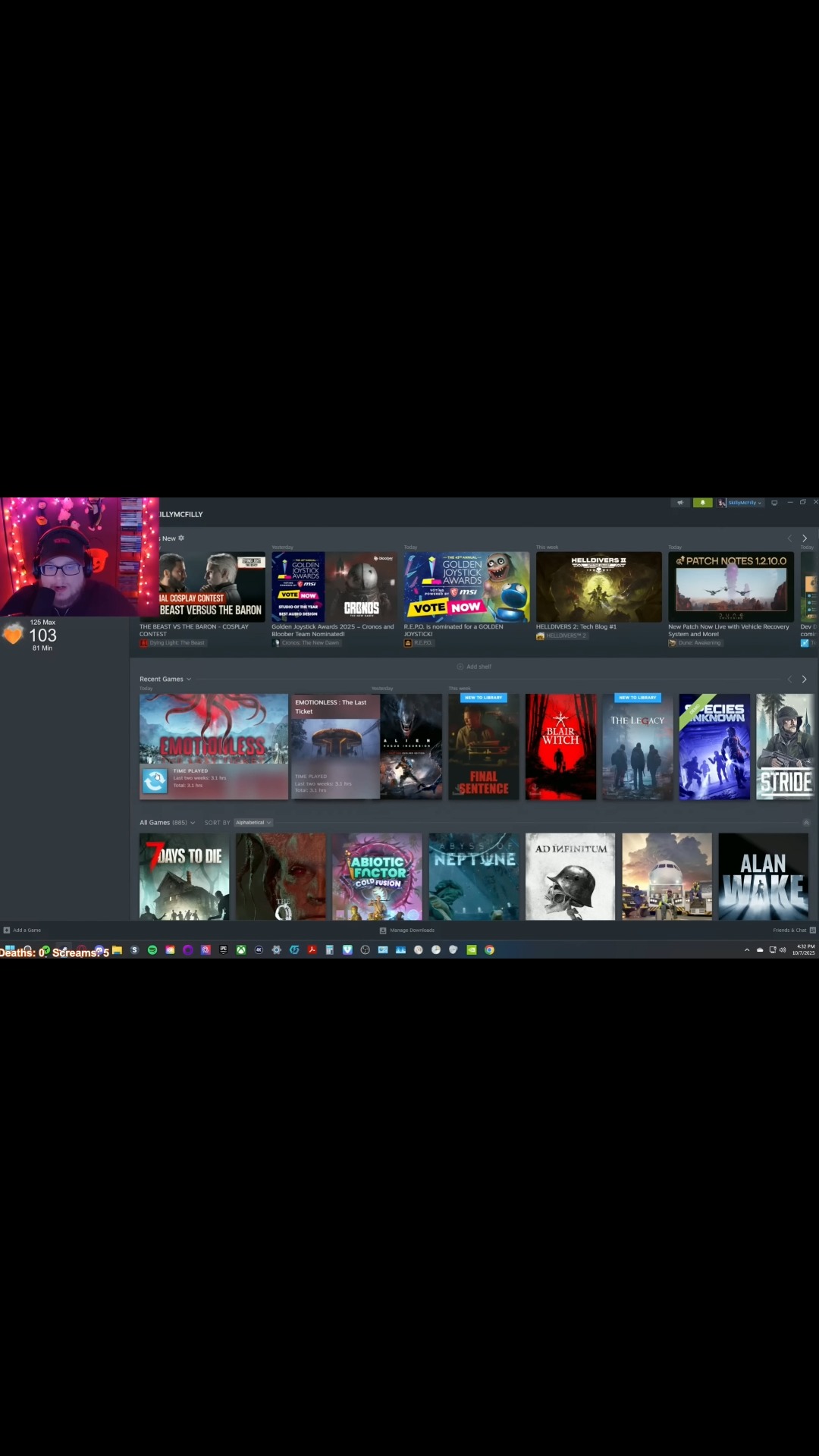Open Ad Infinitum game cover
This screenshot has width=819, height=1456.
click(570, 877)
